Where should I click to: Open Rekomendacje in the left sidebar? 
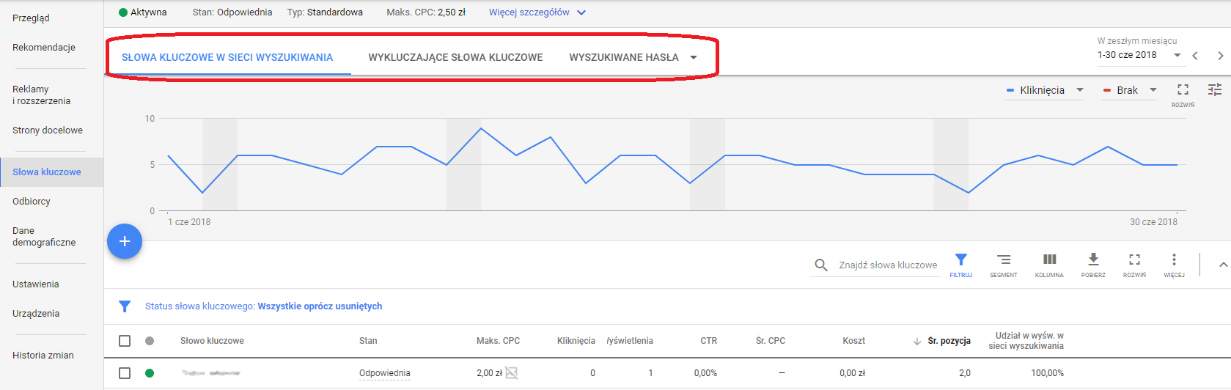[44, 47]
